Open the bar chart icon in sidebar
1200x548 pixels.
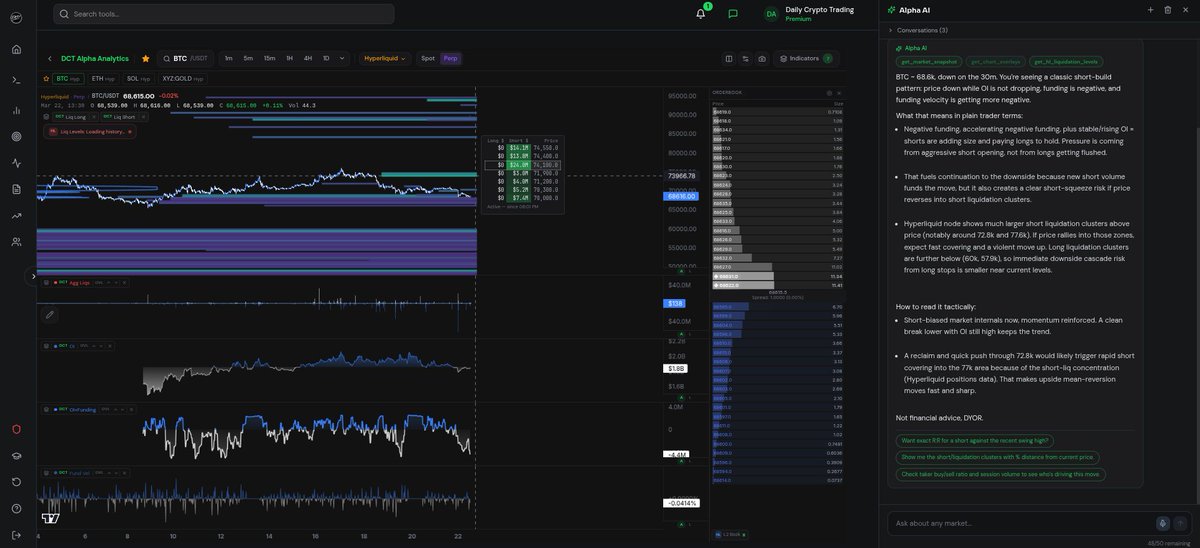click(16, 110)
